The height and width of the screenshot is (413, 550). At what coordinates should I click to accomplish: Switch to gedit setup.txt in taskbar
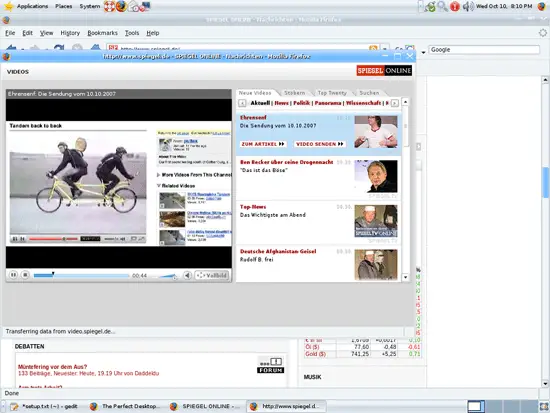(45, 406)
